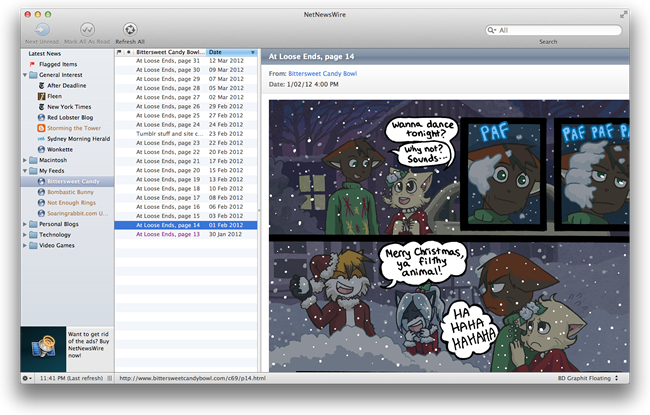Open the search magnifier scope menu

point(492,30)
